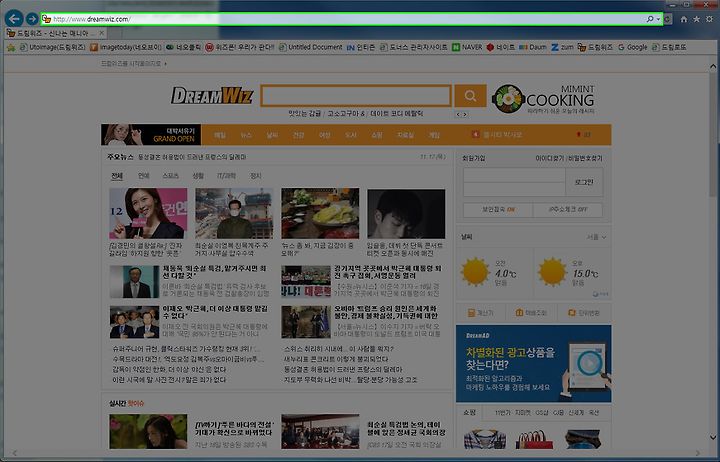This screenshot has width=720, height=462.
Task: Open the zum bookmark
Action: tap(562, 47)
